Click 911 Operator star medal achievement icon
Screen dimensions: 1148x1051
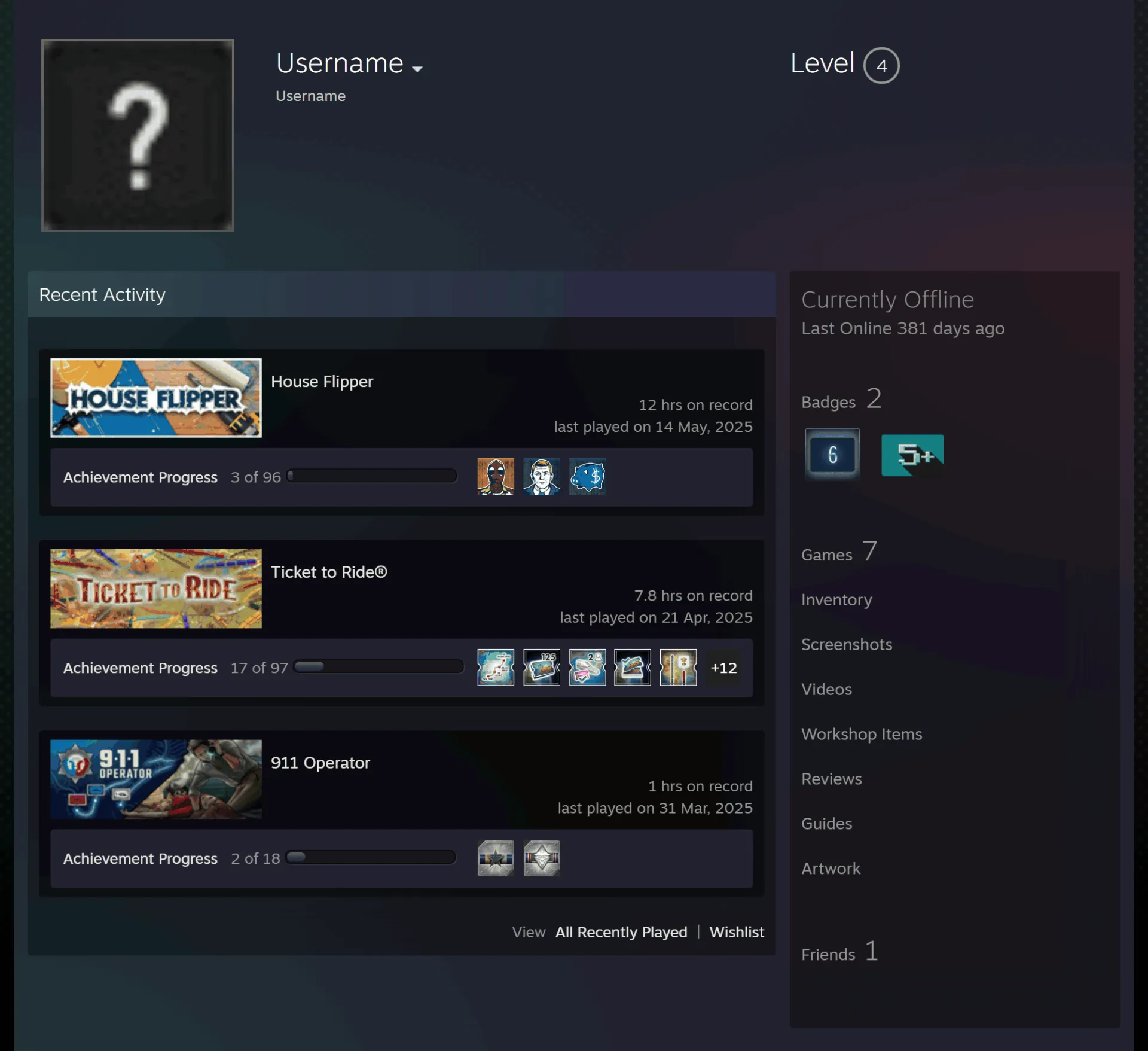coord(496,858)
